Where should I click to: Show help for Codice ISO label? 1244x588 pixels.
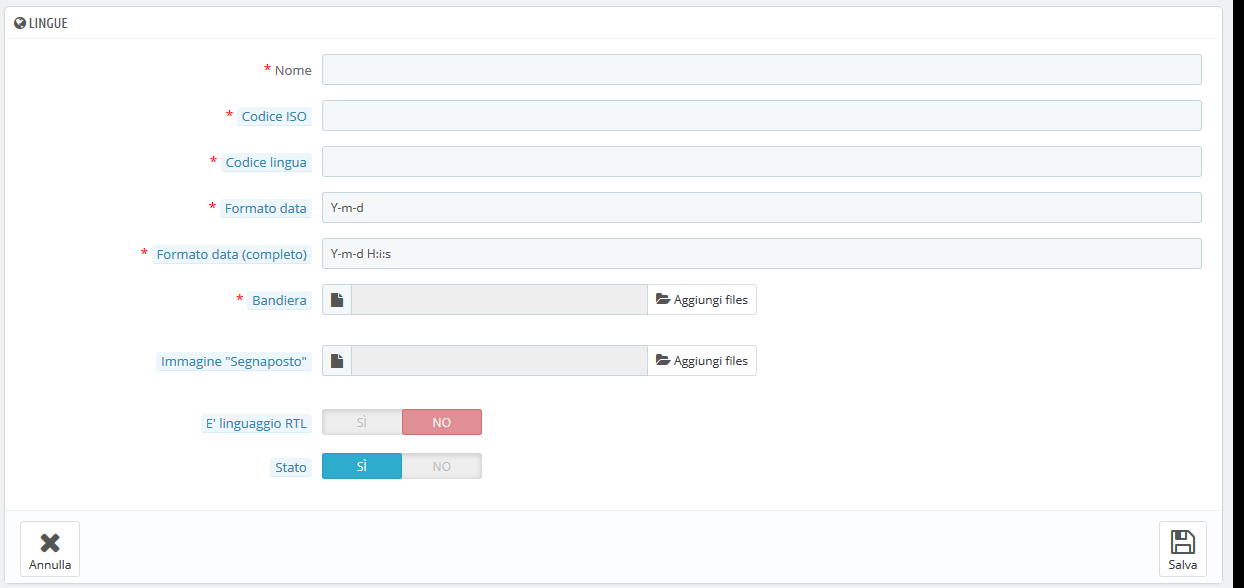(x=274, y=116)
